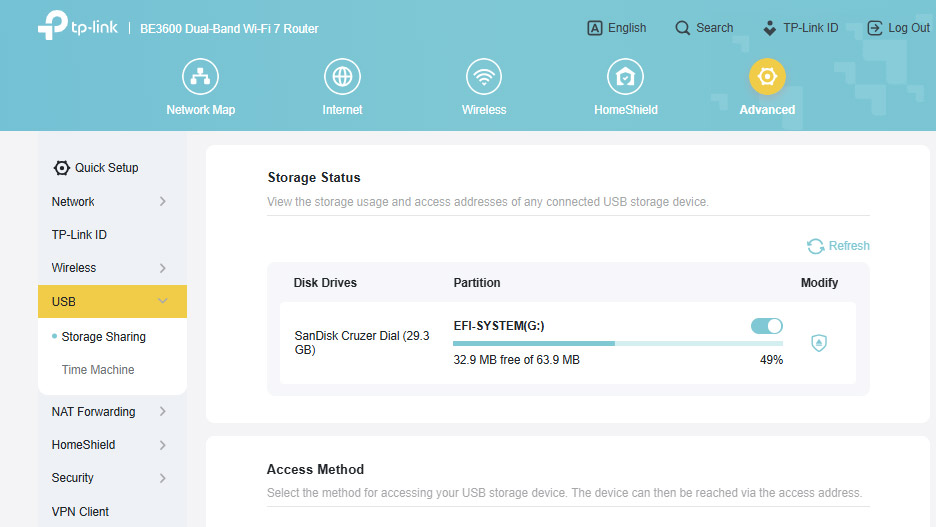Select the Advanced gear icon
Image resolution: width=936 pixels, height=527 pixels.
(x=767, y=77)
